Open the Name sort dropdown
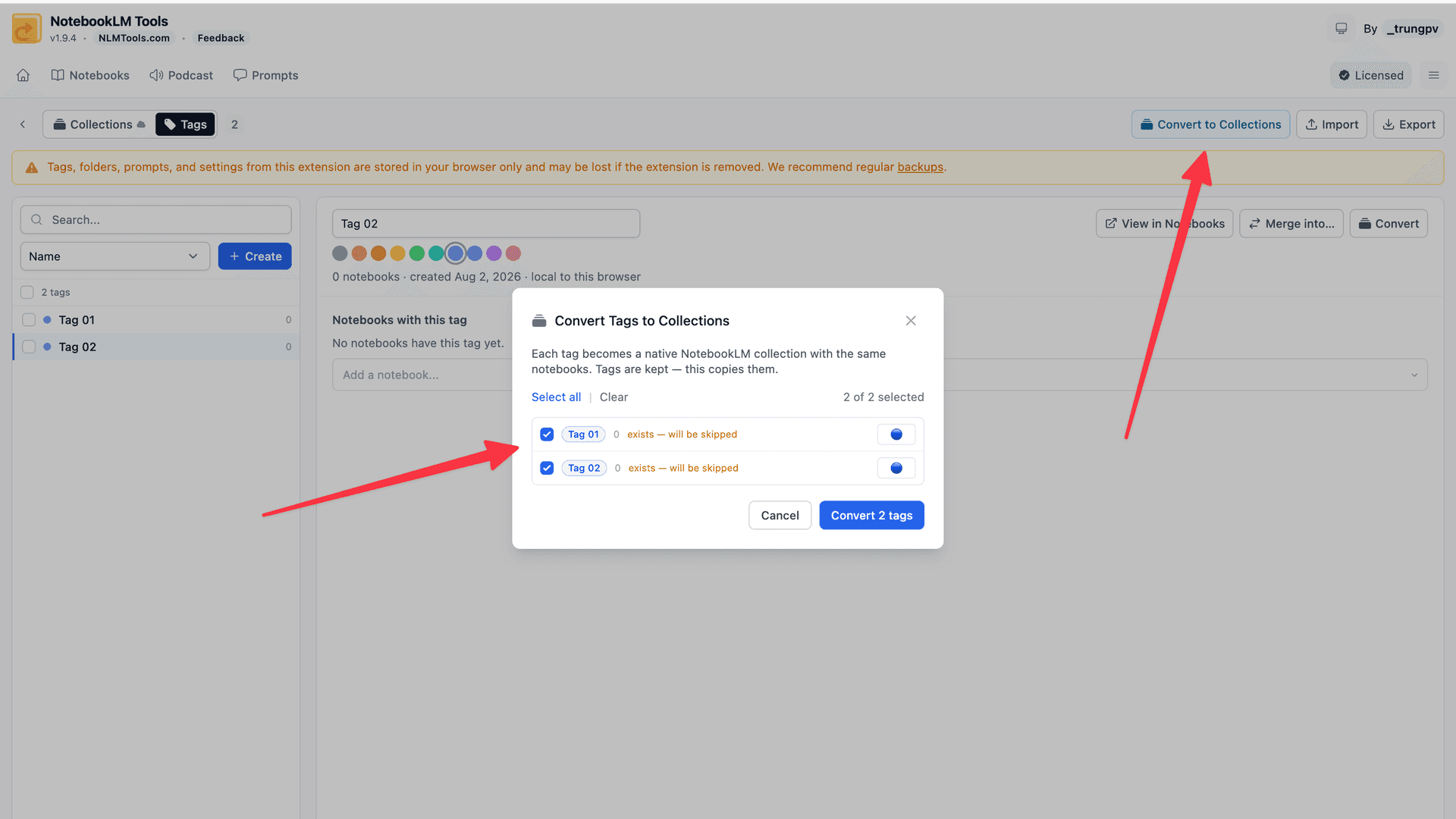The width and height of the screenshot is (1456, 819). [115, 256]
